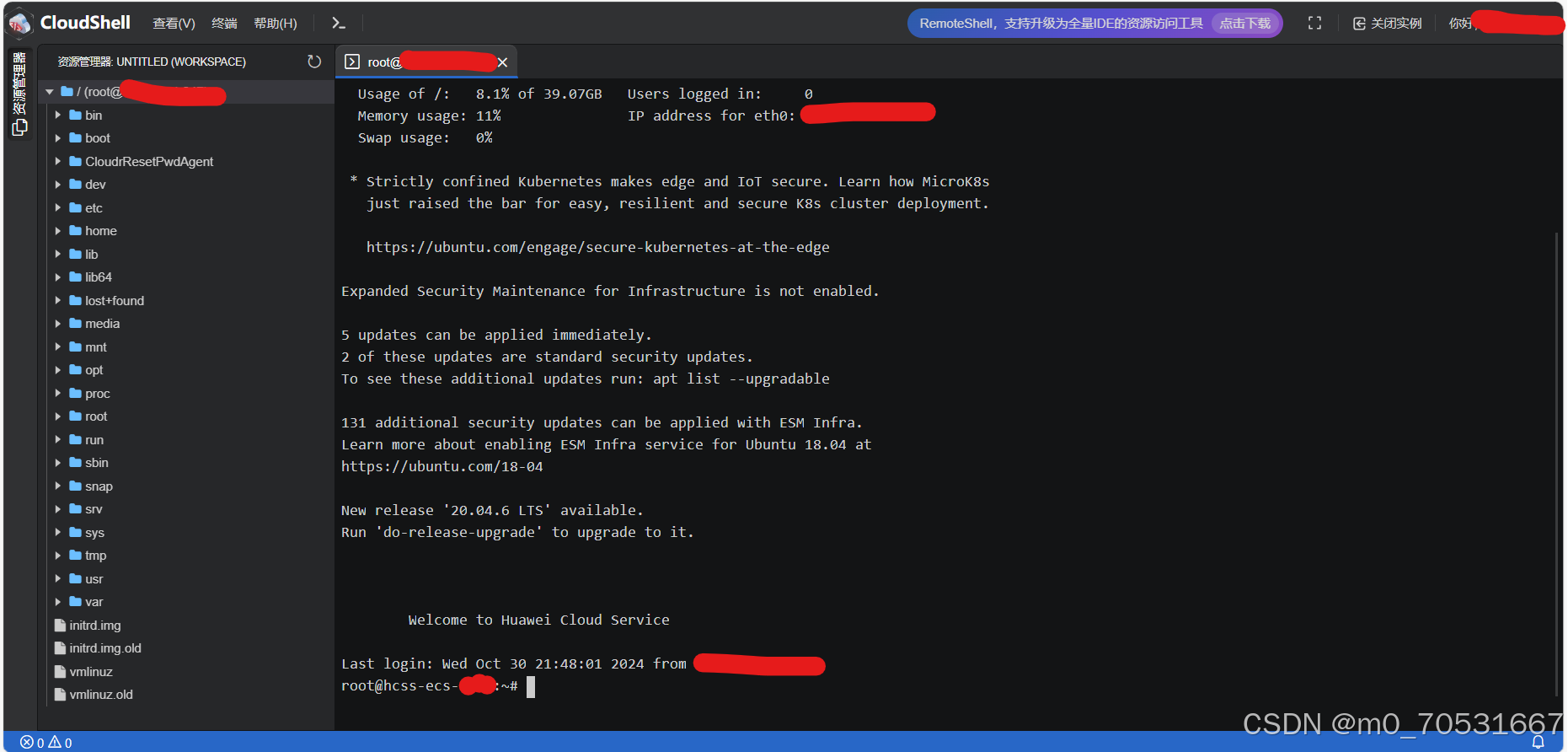Click the 点击下载 download button
Image resolution: width=1568 pixels, height=752 pixels.
(1245, 24)
